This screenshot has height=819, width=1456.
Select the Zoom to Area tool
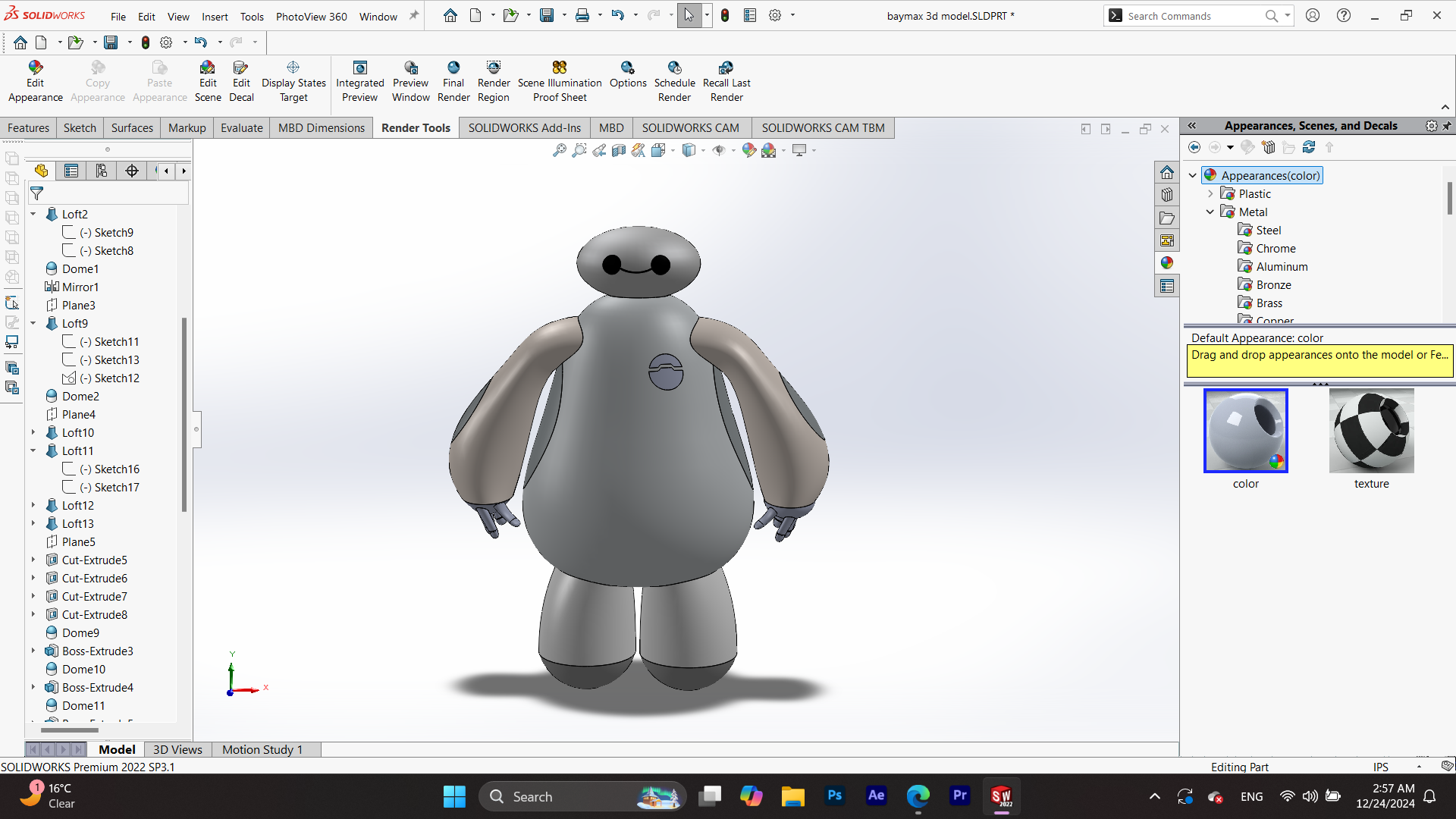(579, 150)
